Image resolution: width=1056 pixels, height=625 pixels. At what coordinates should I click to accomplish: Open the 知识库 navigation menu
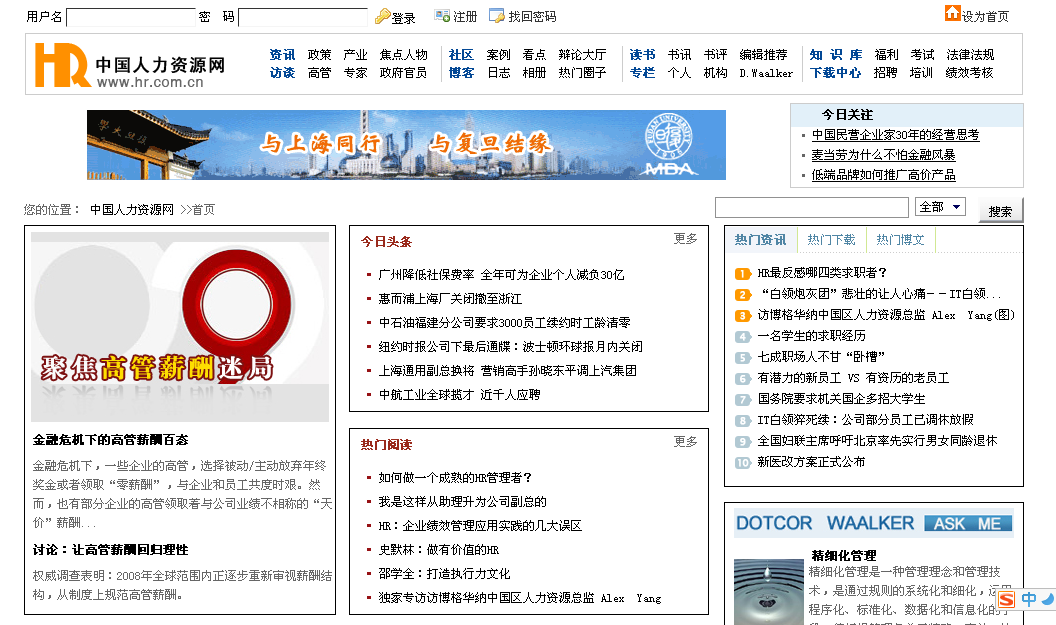pos(836,55)
